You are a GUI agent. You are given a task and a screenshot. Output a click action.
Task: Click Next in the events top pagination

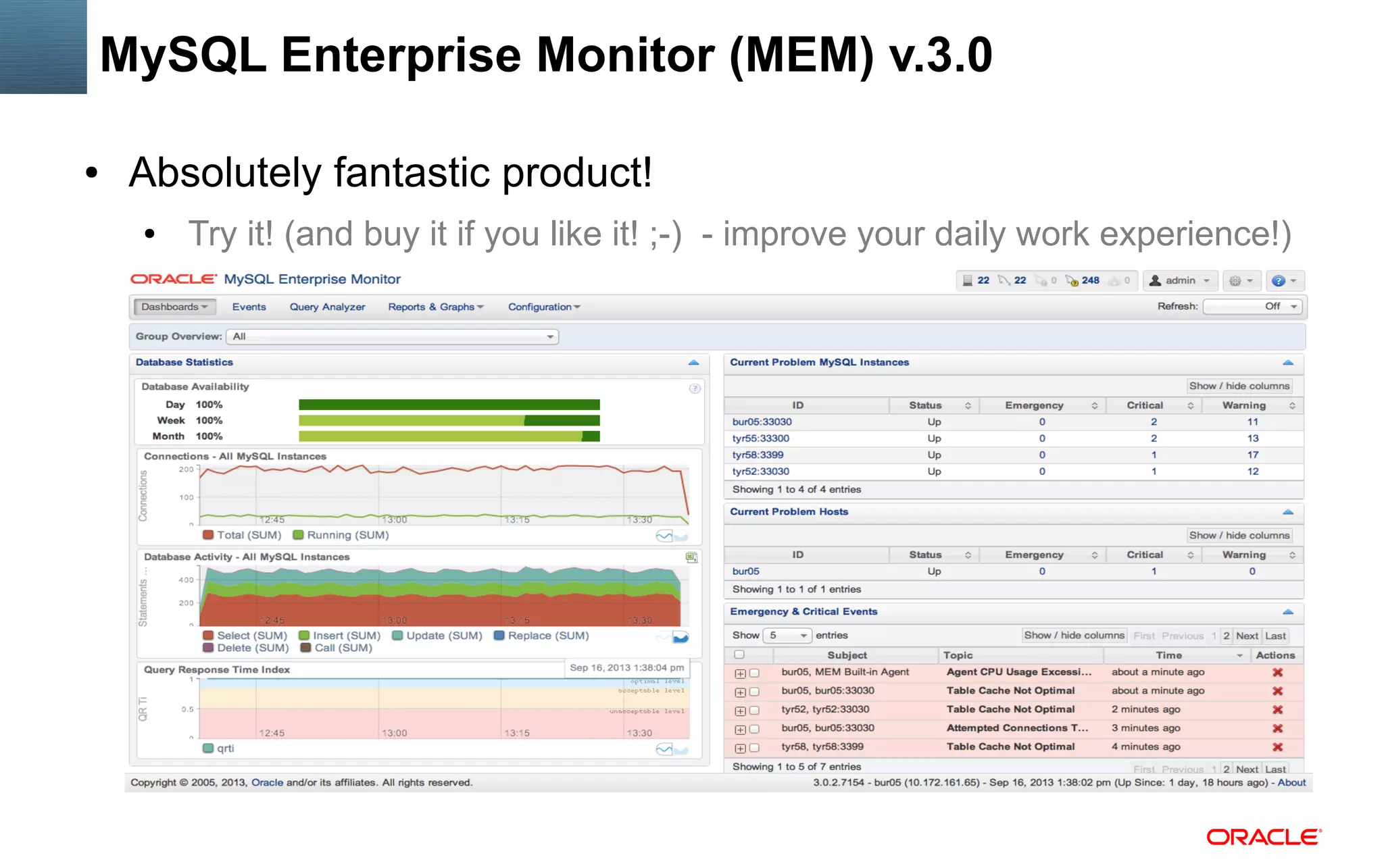(1247, 636)
